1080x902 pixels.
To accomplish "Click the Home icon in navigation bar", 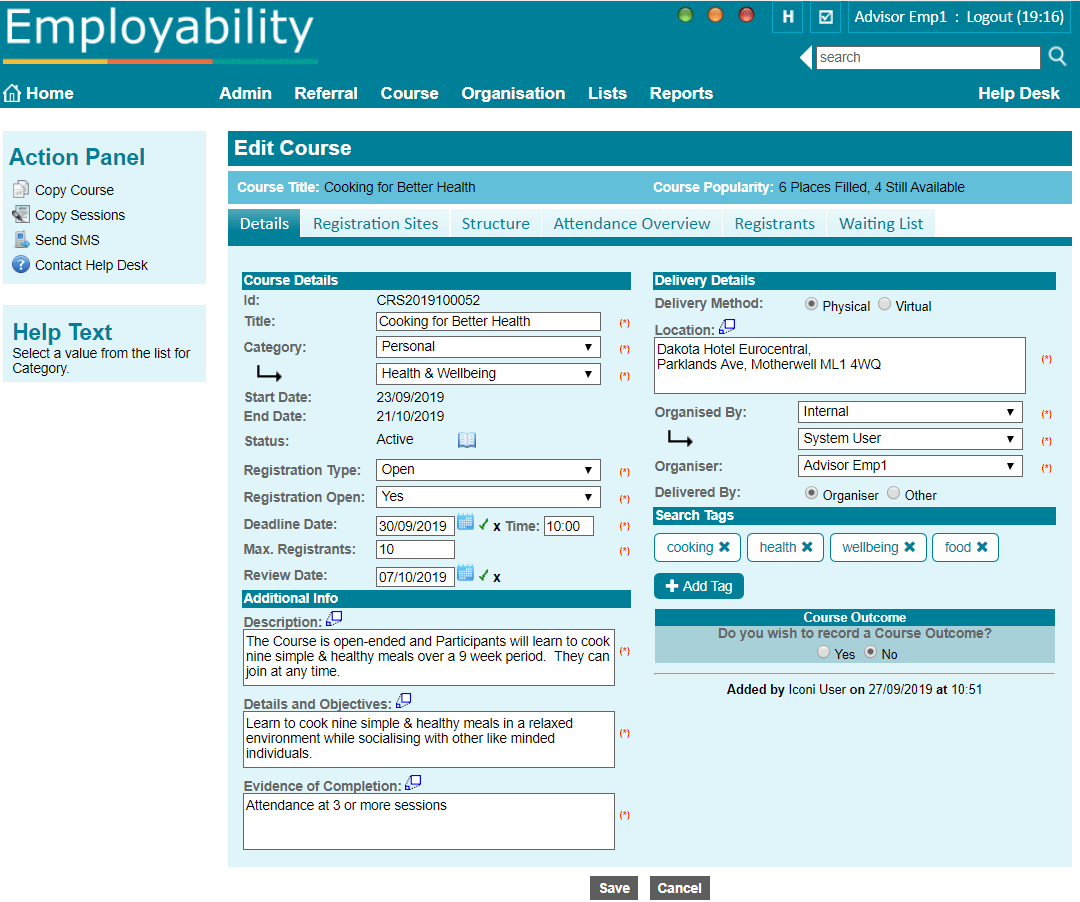I will pyautogui.click(x=11, y=92).
